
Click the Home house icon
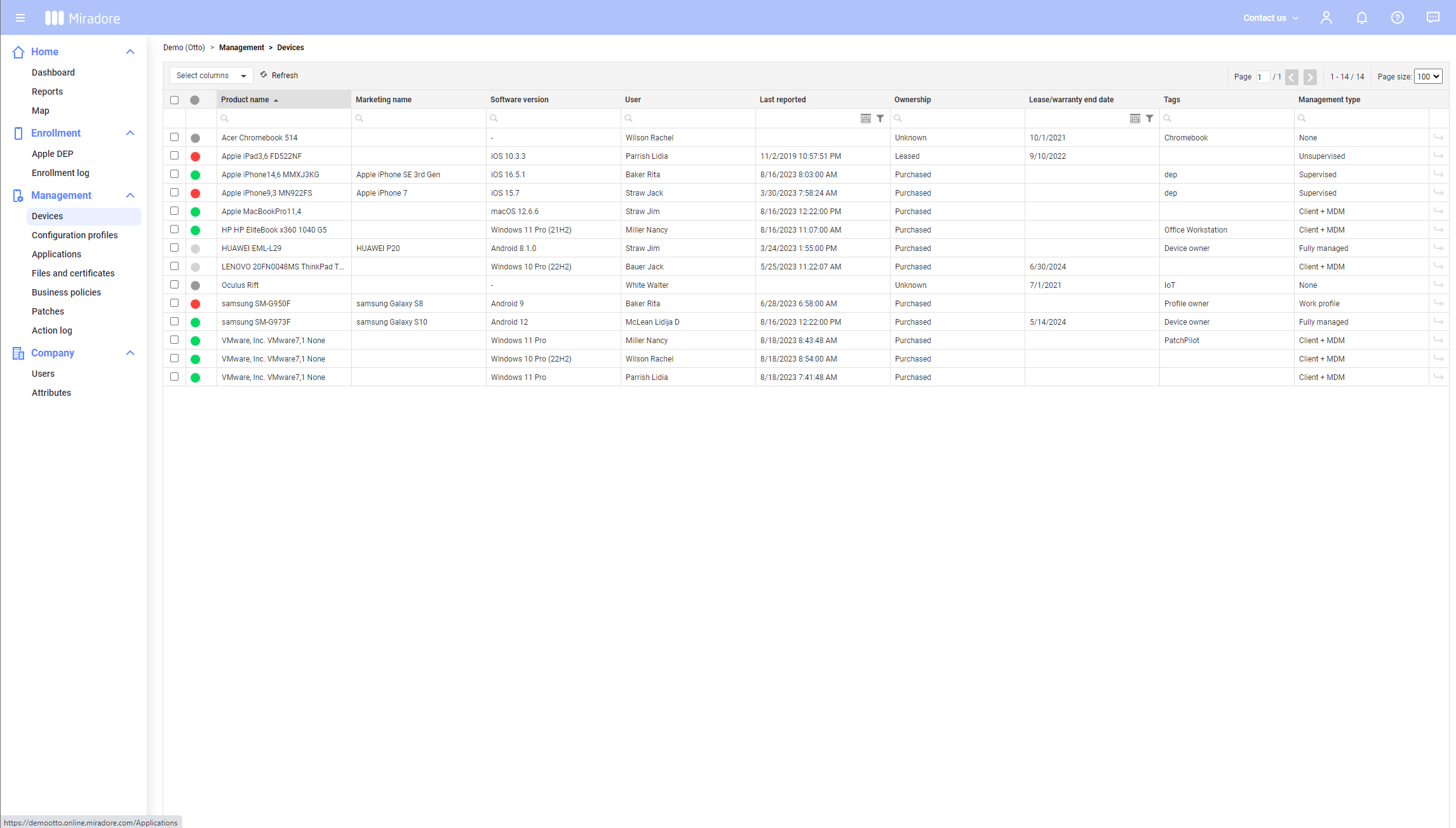click(18, 52)
